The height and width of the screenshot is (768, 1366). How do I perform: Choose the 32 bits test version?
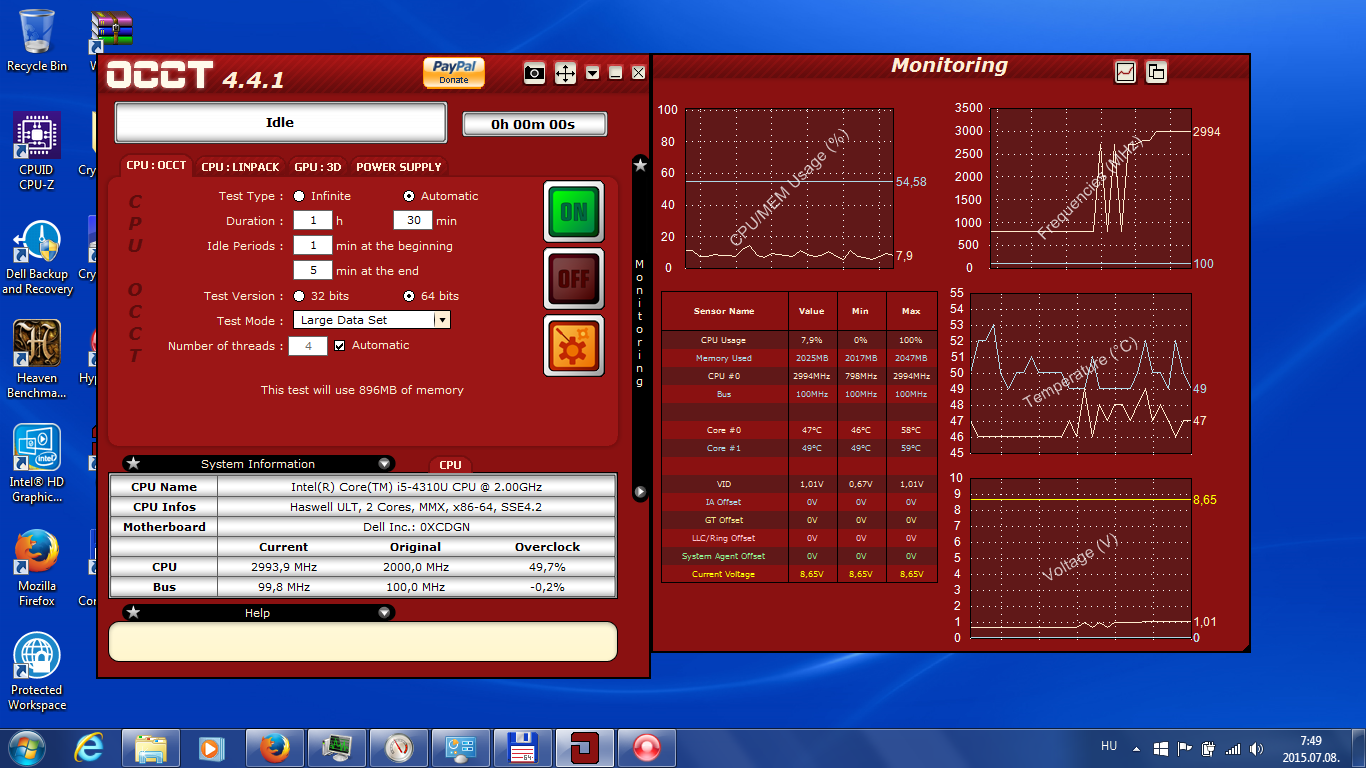tap(299, 296)
